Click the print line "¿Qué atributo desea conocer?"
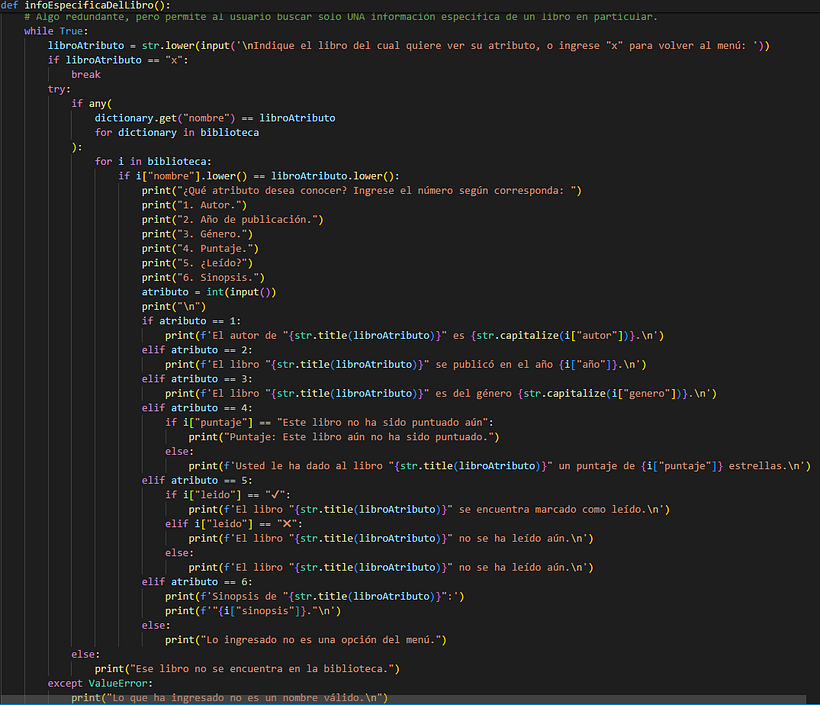 coord(361,191)
